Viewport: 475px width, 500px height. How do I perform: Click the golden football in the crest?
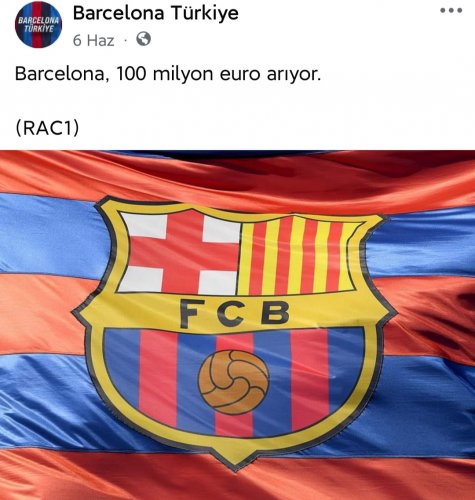click(233, 382)
